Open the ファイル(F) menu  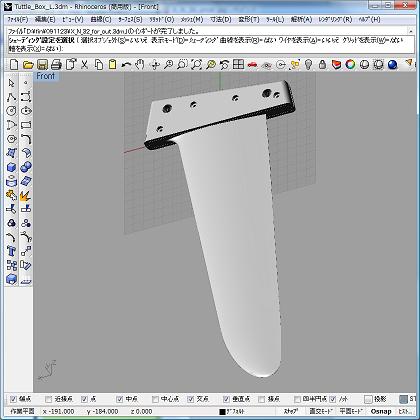tap(18, 20)
